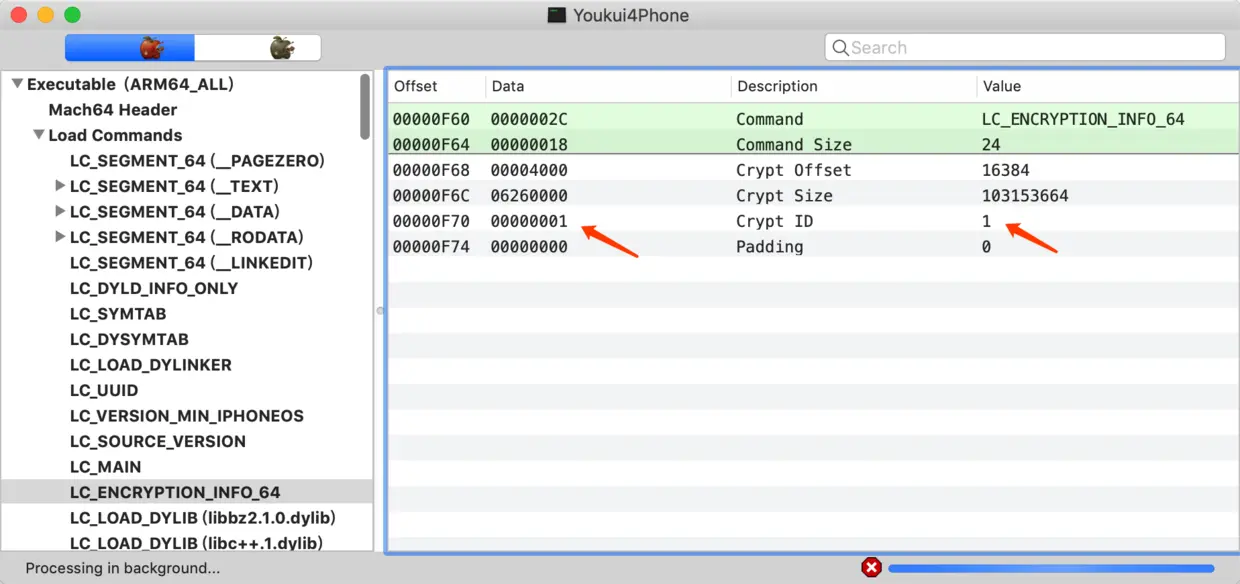Select LC_SYMTAB load command
The width and height of the screenshot is (1240, 584).
[x=118, y=314]
